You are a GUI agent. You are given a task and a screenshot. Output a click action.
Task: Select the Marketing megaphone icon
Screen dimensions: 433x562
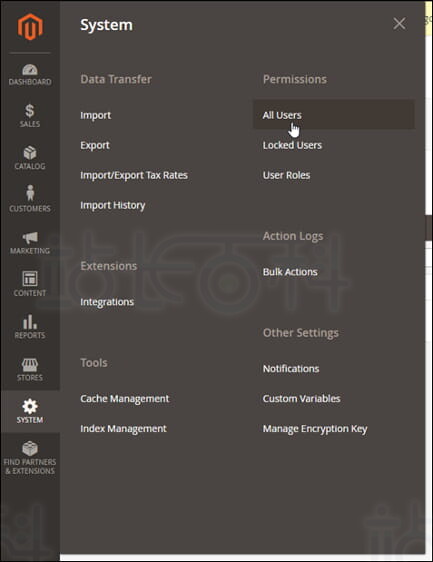point(30,238)
